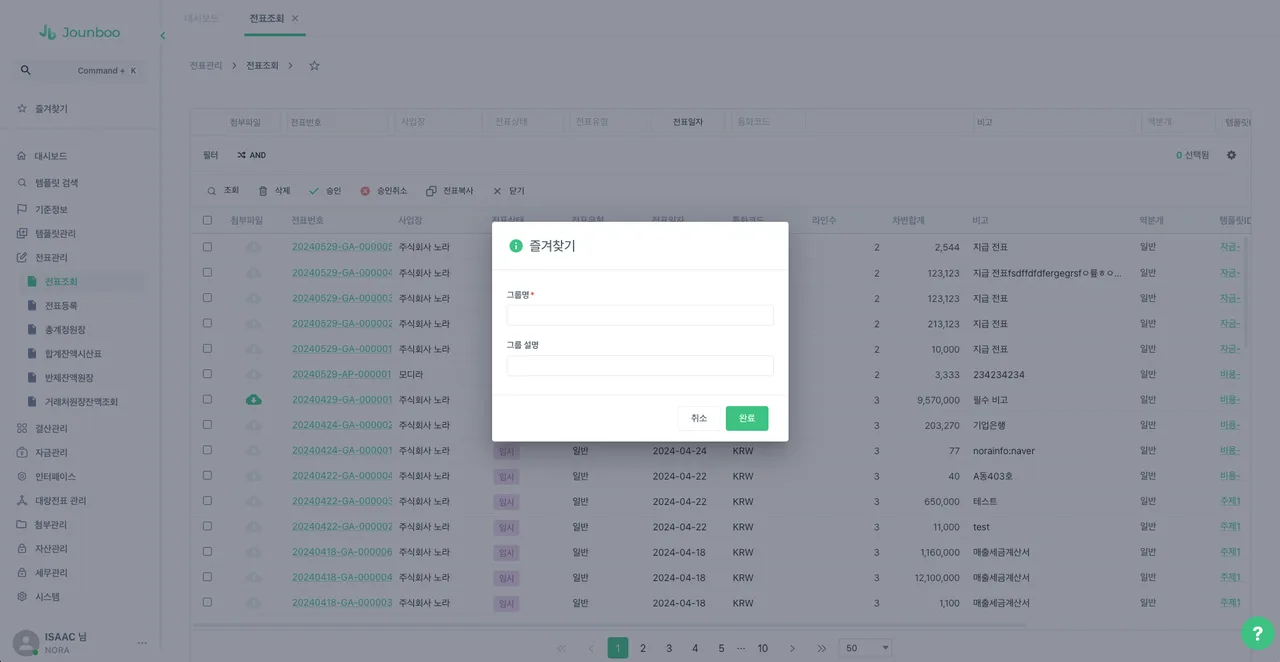Viewport: 1280px width, 662px height.
Task: Jump to last page double-arrow
Action: [821, 648]
